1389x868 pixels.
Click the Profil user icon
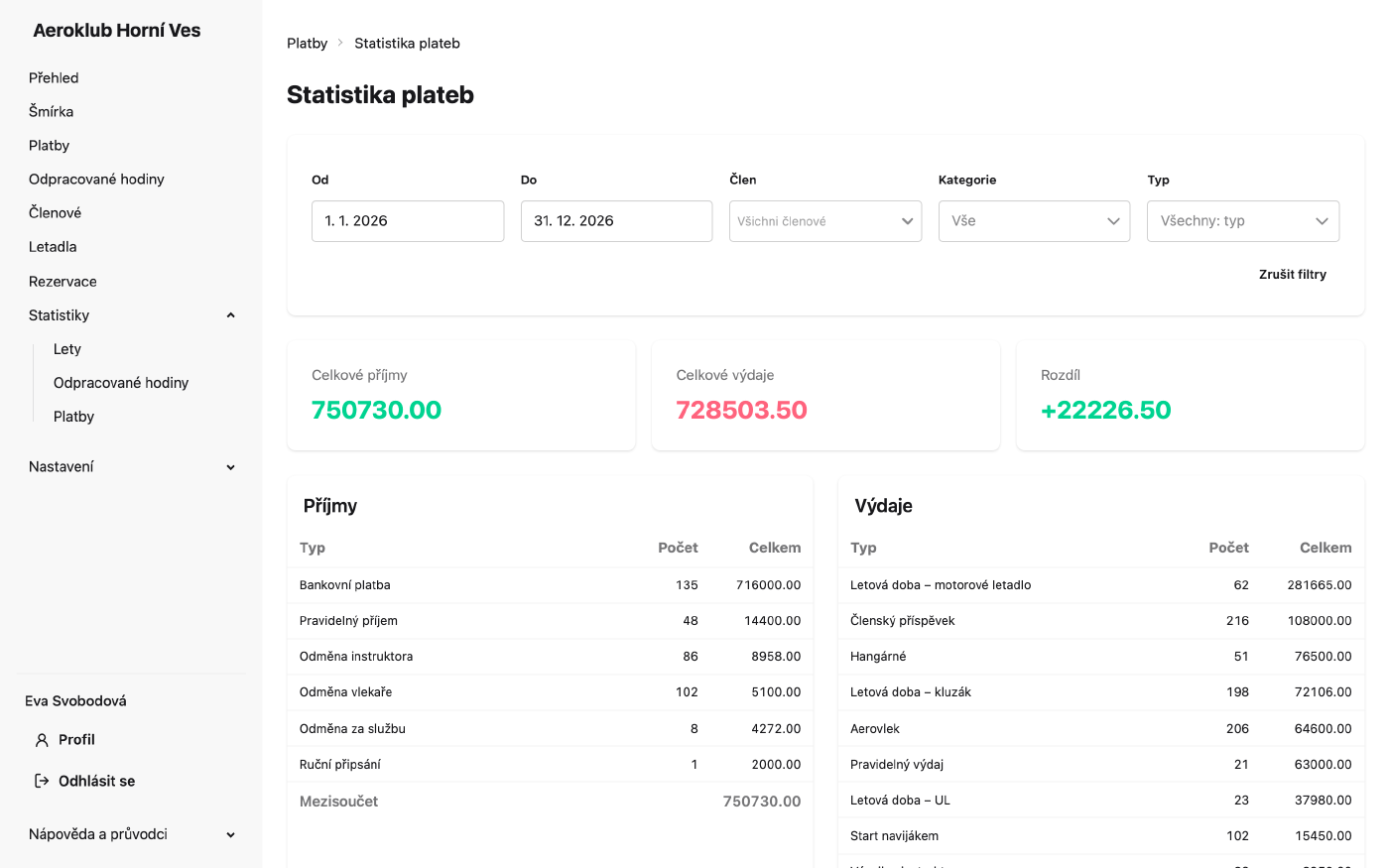click(42, 740)
